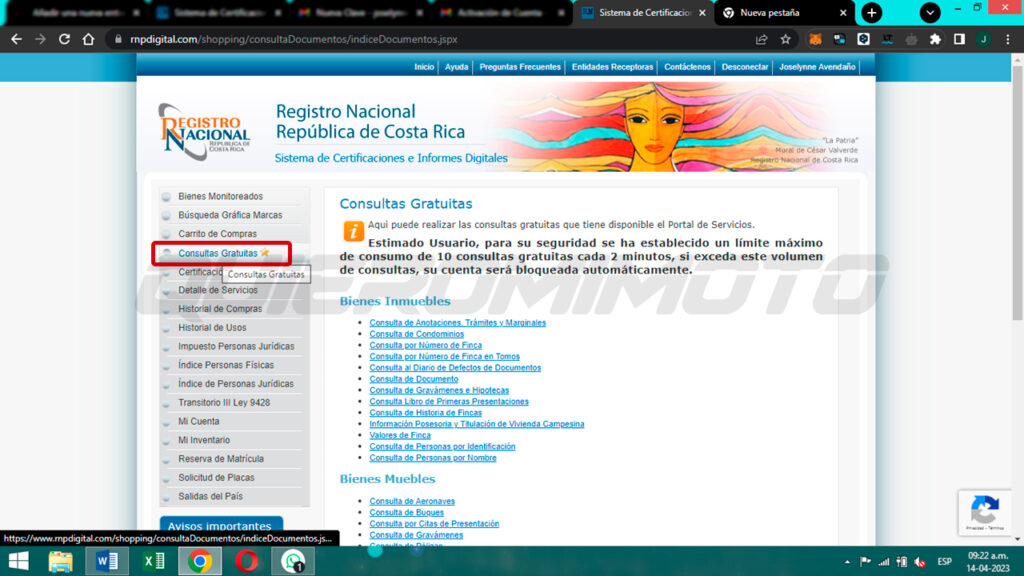Open the Consulta de Documento link
This screenshot has width=1024, height=576.
(x=413, y=379)
